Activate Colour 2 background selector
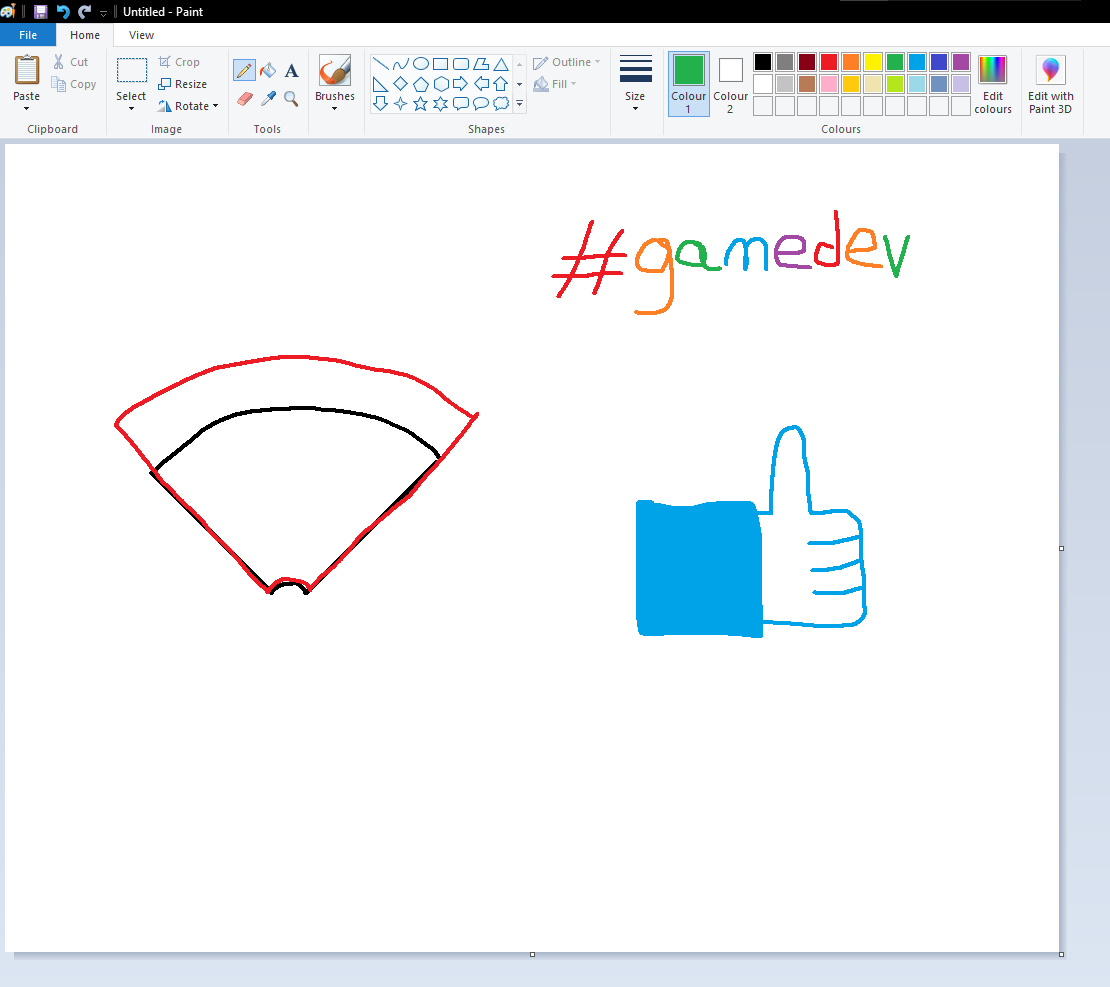The width and height of the screenshot is (1110, 987). pyautogui.click(x=731, y=84)
